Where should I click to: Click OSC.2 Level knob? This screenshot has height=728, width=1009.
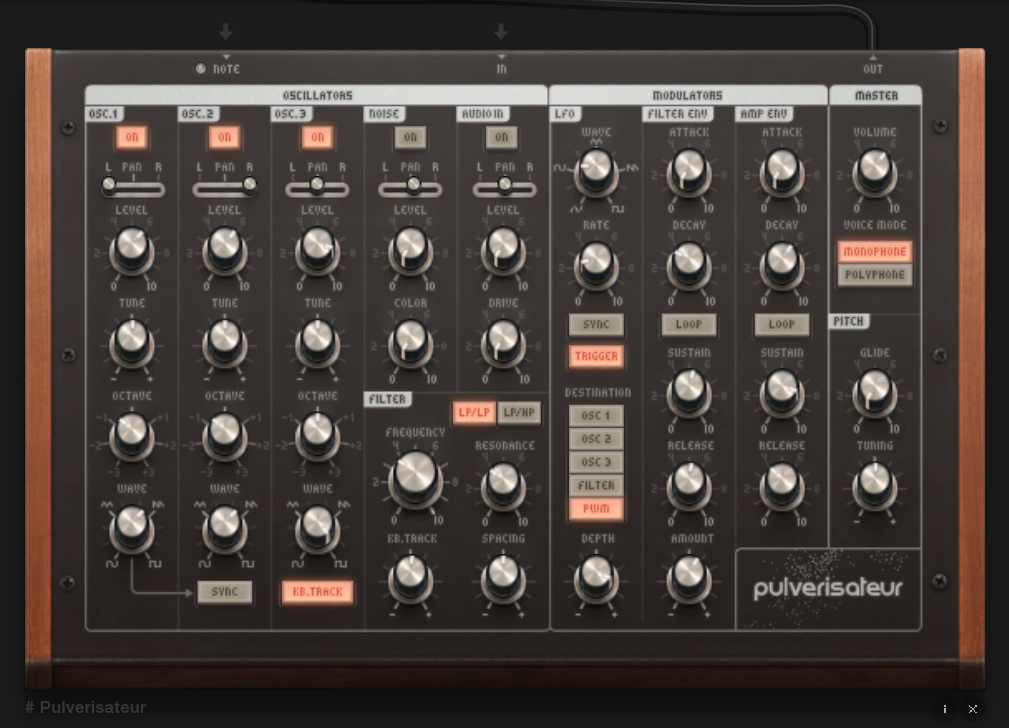(x=225, y=251)
